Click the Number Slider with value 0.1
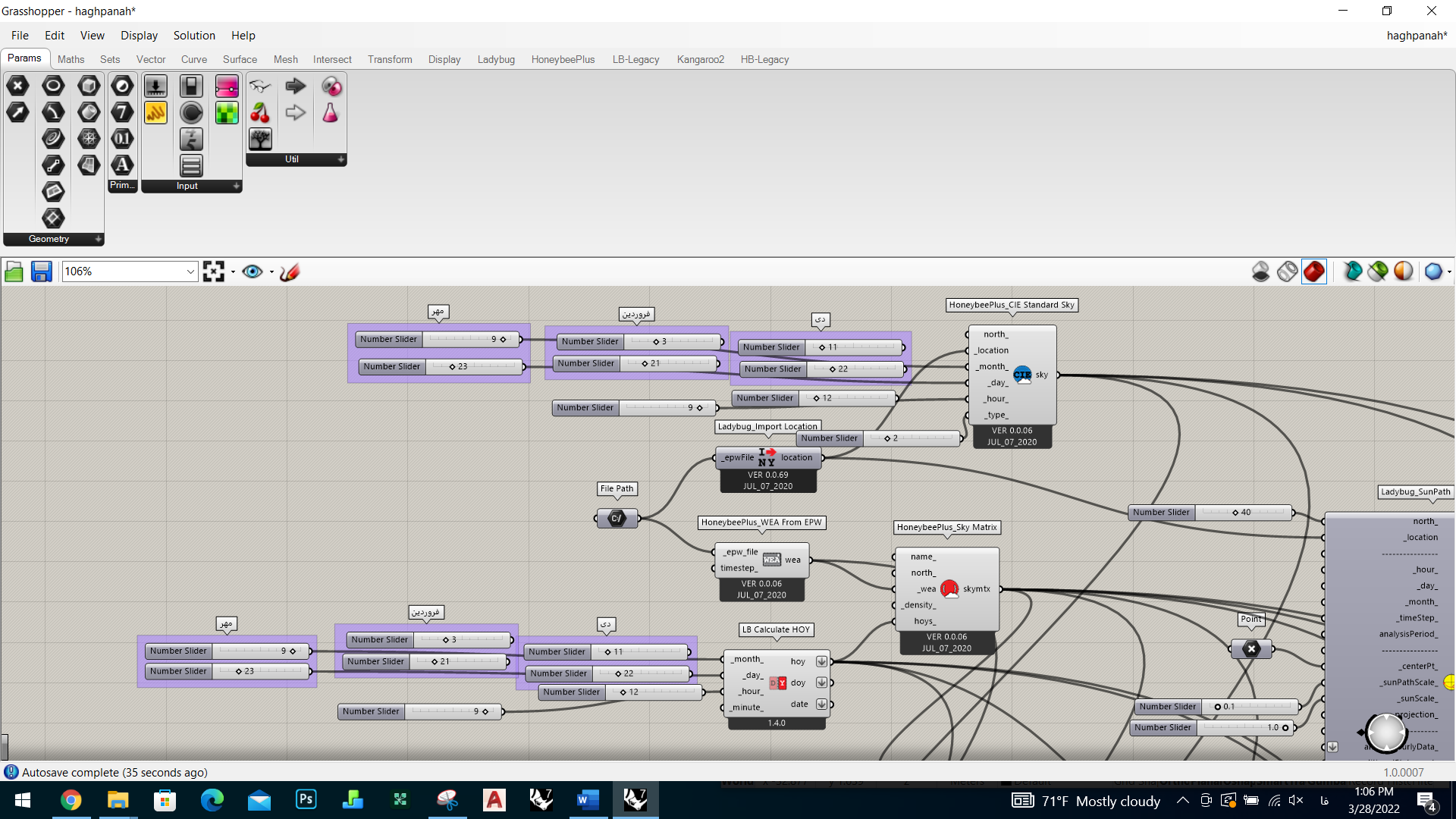 (x=1217, y=707)
